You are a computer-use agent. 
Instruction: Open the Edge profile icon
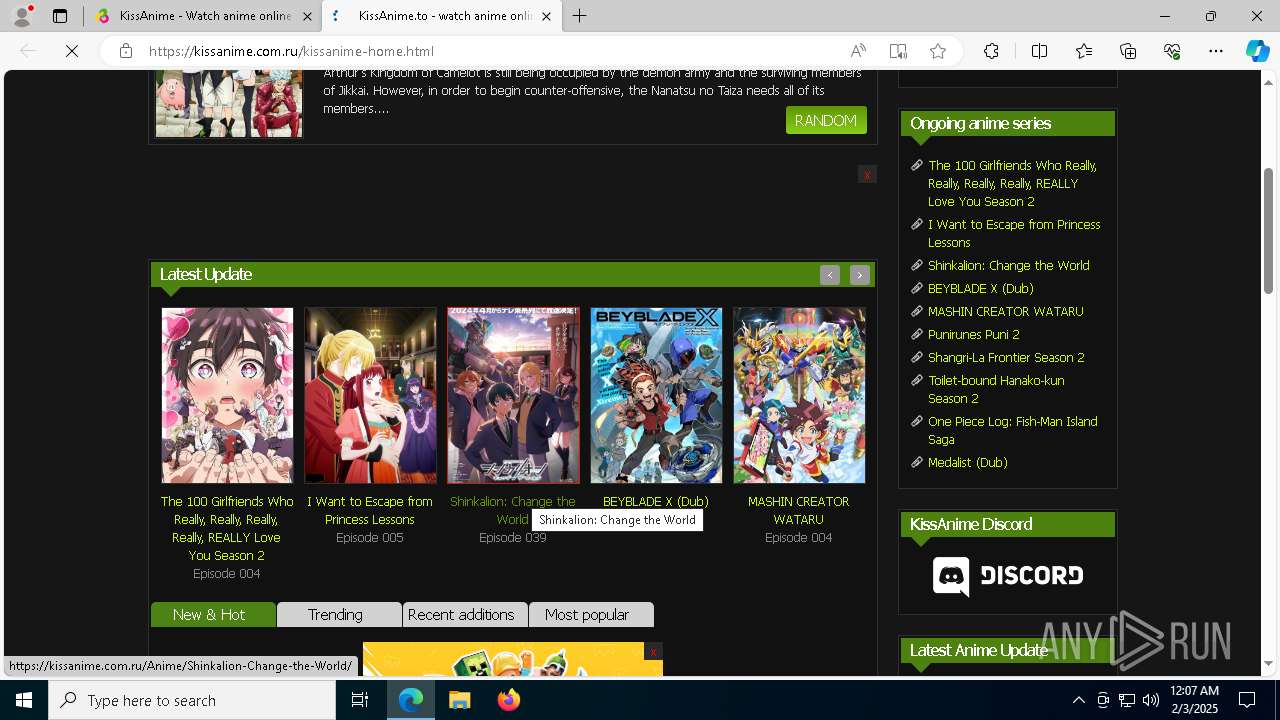click(21, 16)
